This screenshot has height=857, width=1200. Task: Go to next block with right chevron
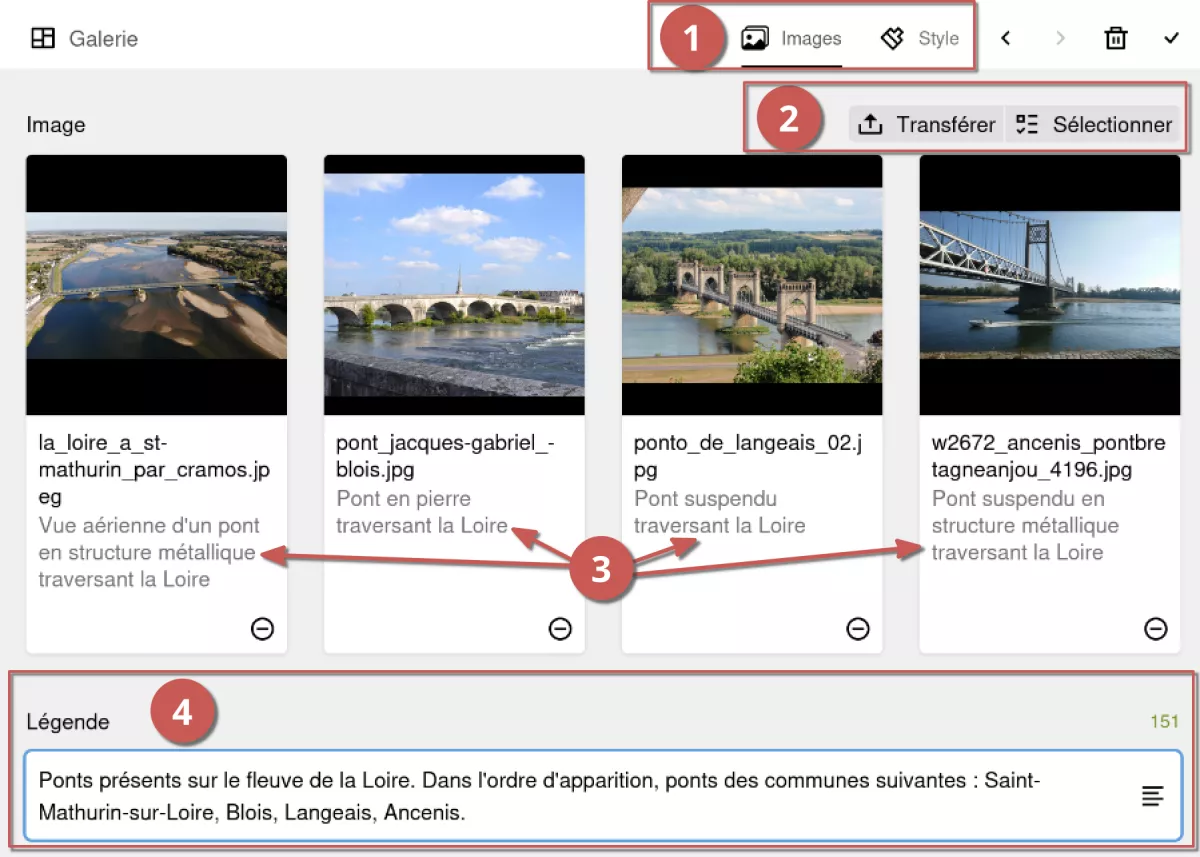coord(1061,39)
